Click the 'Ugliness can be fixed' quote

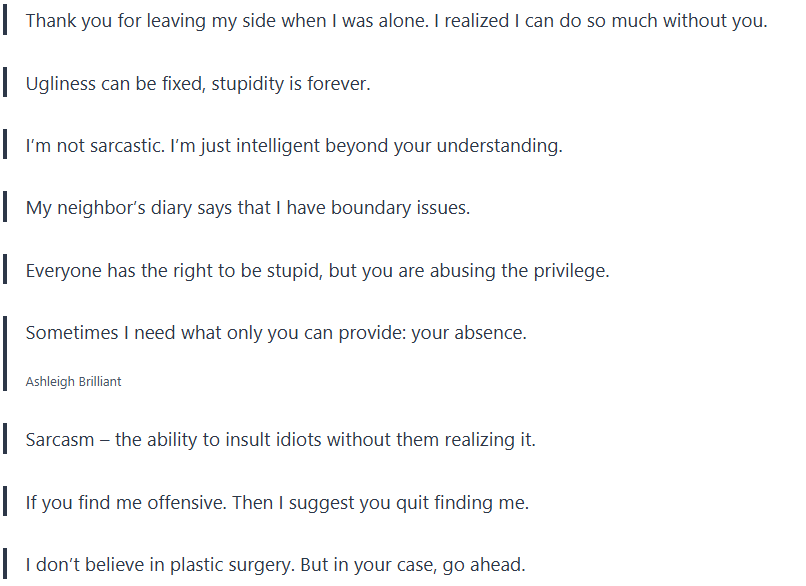tap(198, 84)
